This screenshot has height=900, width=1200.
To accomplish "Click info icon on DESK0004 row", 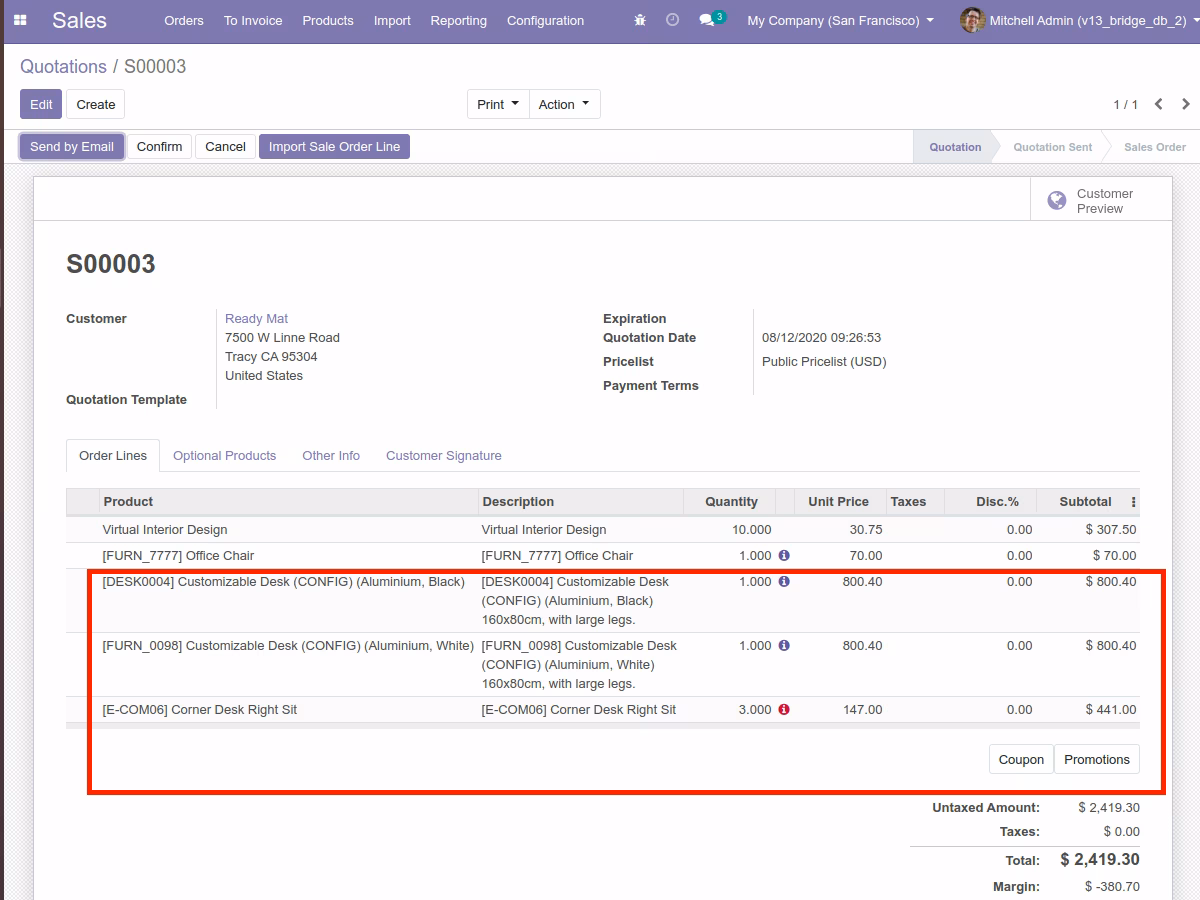I will pyautogui.click(x=784, y=581).
